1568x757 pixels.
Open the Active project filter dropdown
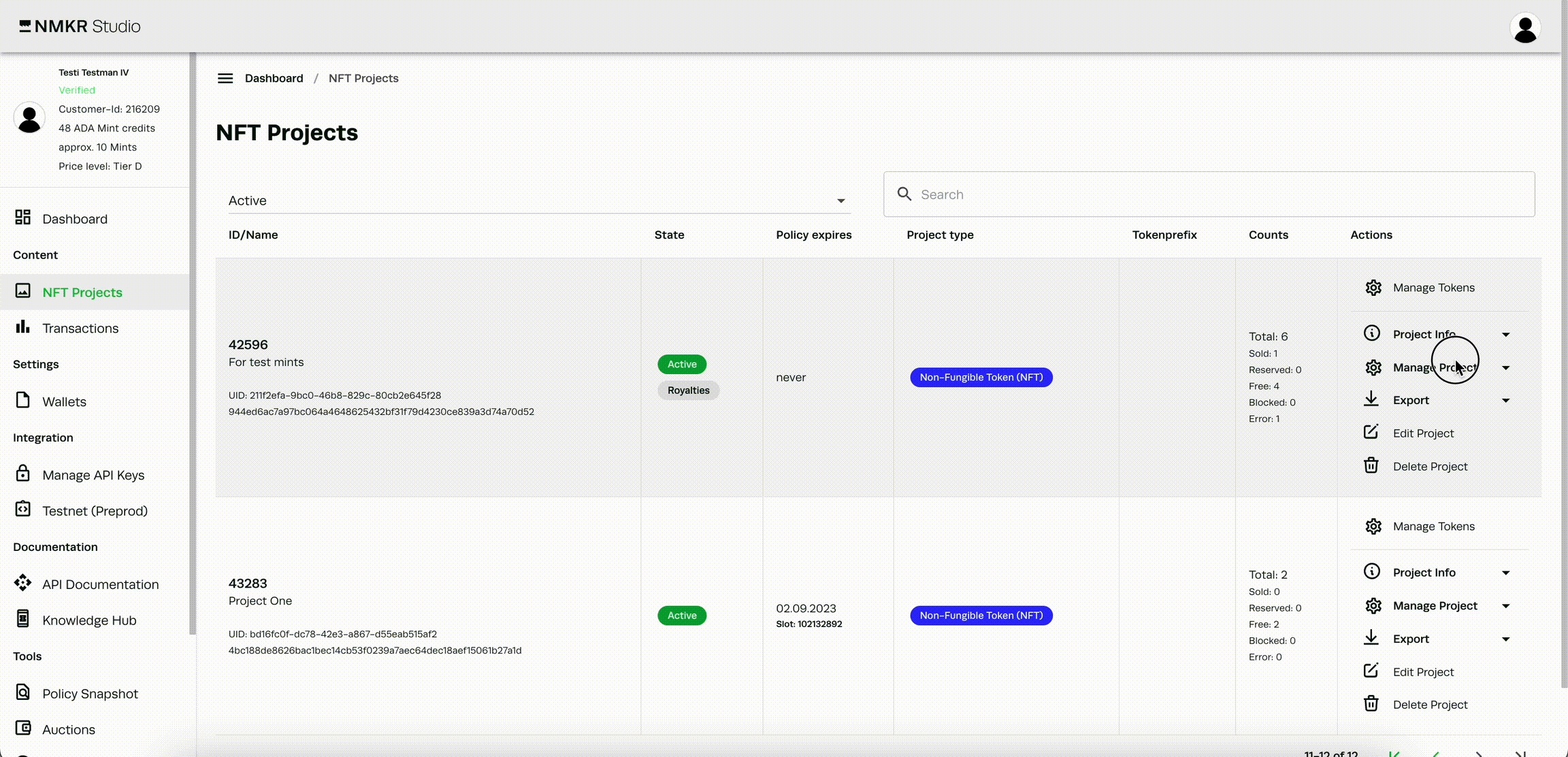539,201
